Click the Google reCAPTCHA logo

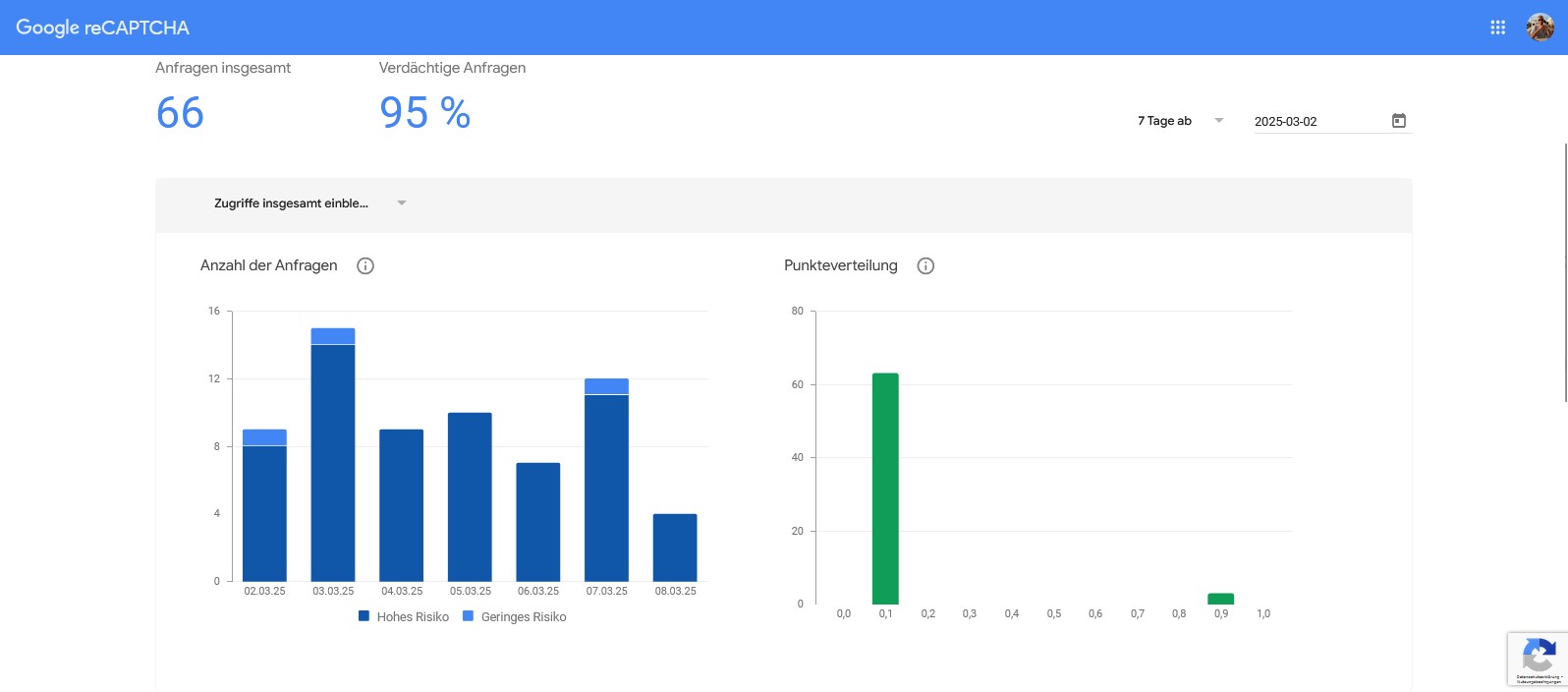click(x=103, y=28)
